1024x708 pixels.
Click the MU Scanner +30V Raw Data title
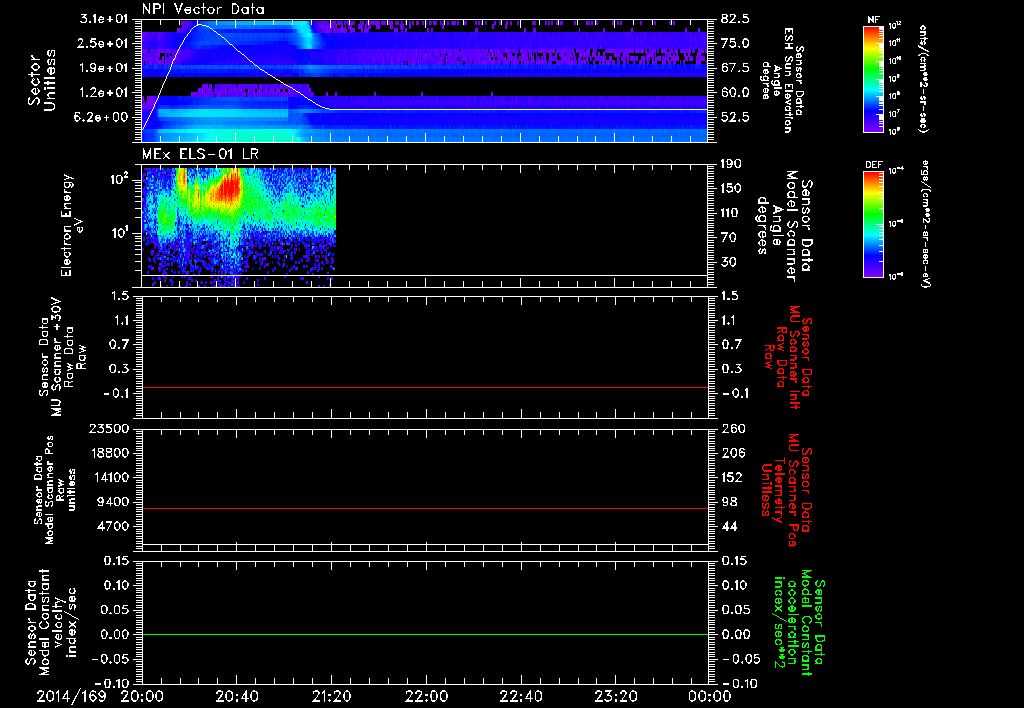point(62,357)
